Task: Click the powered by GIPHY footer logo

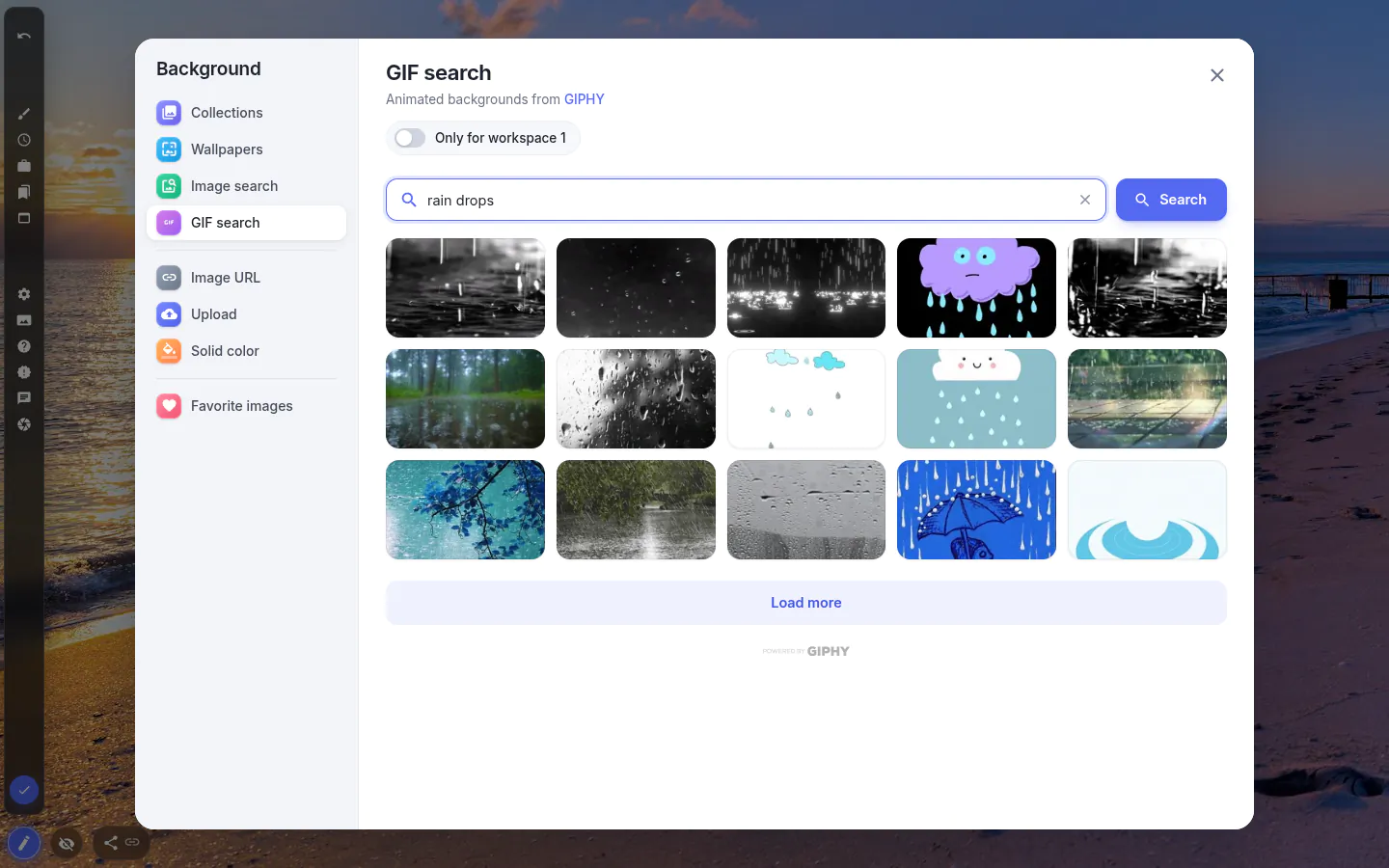Action: [x=806, y=651]
